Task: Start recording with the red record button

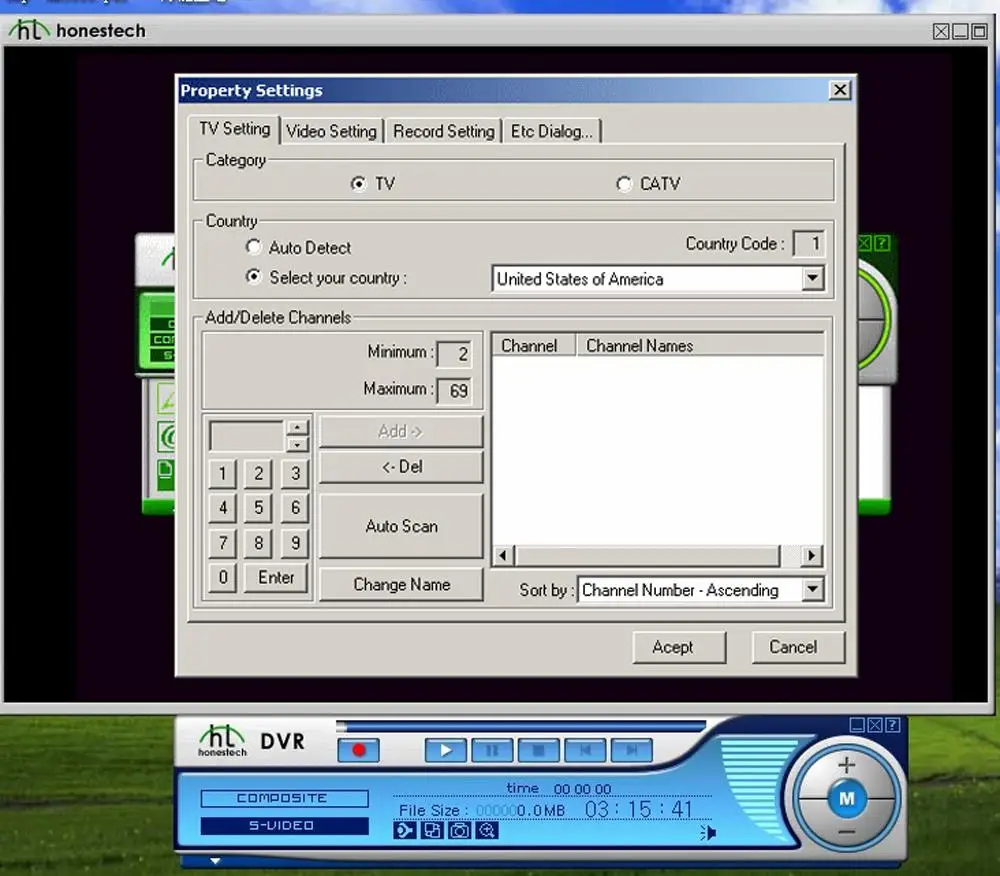Action: click(358, 750)
